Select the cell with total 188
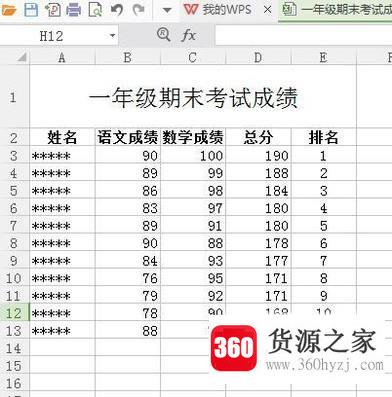 pyautogui.click(x=258, y=173)
